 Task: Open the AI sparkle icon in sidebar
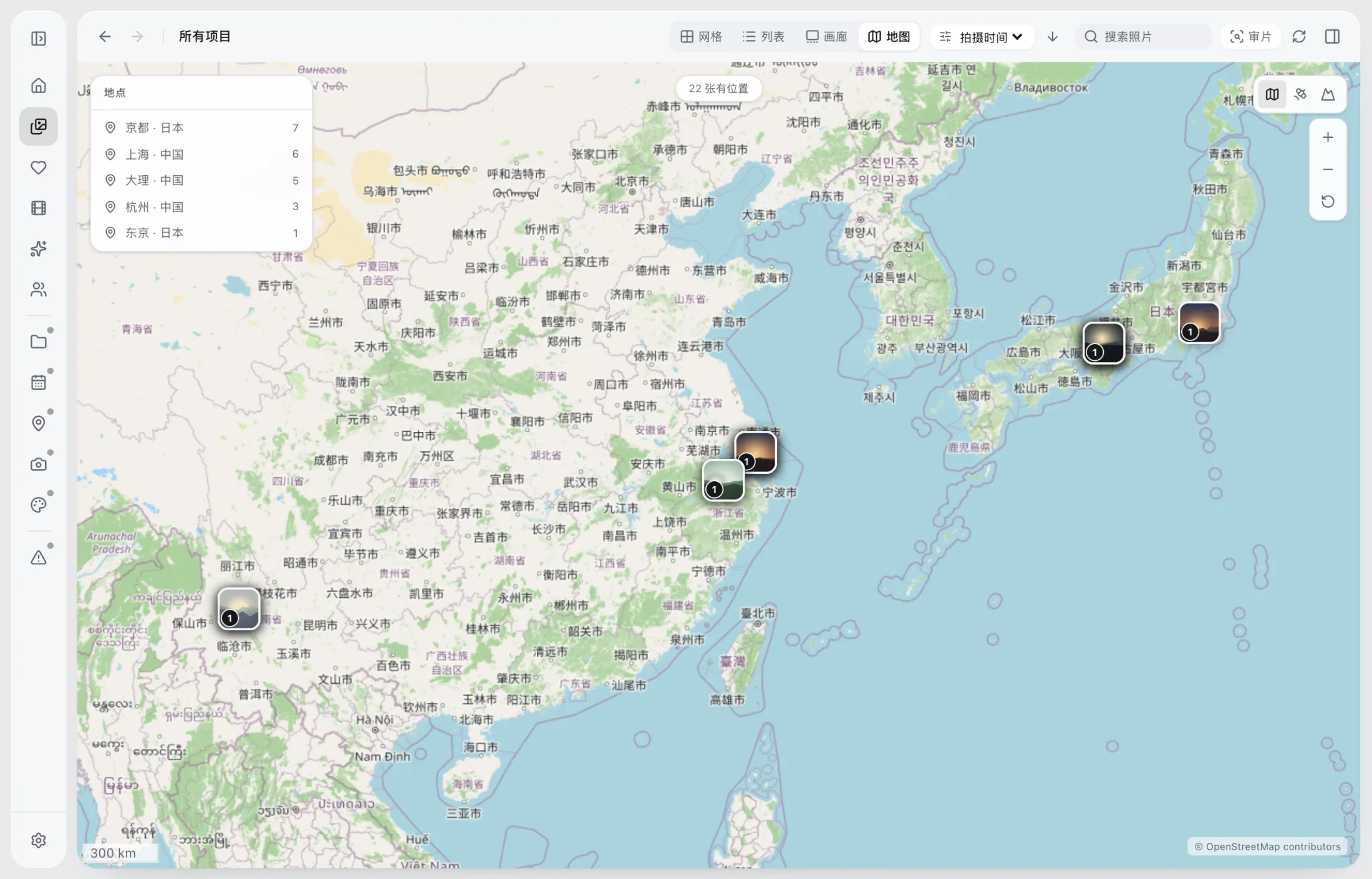[39, 249]
